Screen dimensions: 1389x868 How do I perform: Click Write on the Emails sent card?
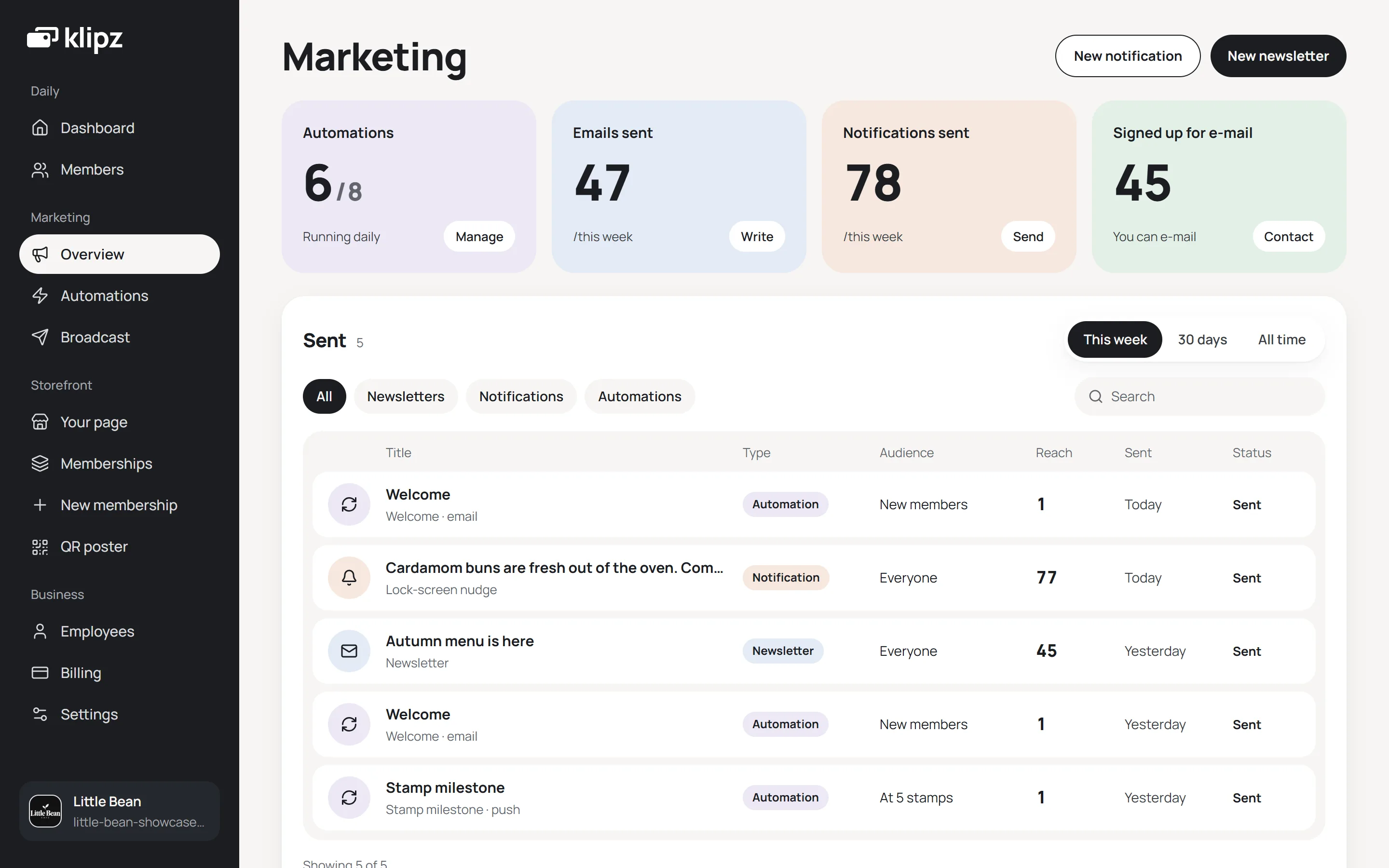tap(757, 236)
